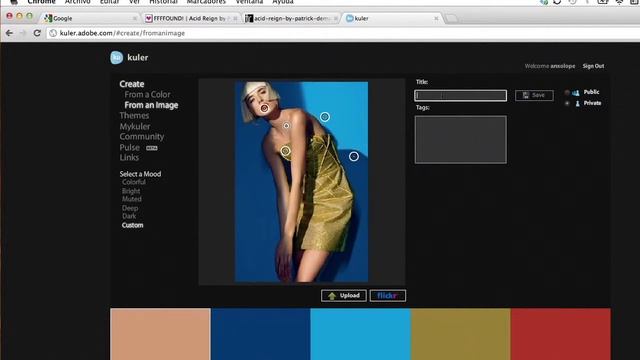Image resolution: width=640 pixels, height=360 pixels.
Task: Close the Google browser tab
Action: [x=135, y=18]
